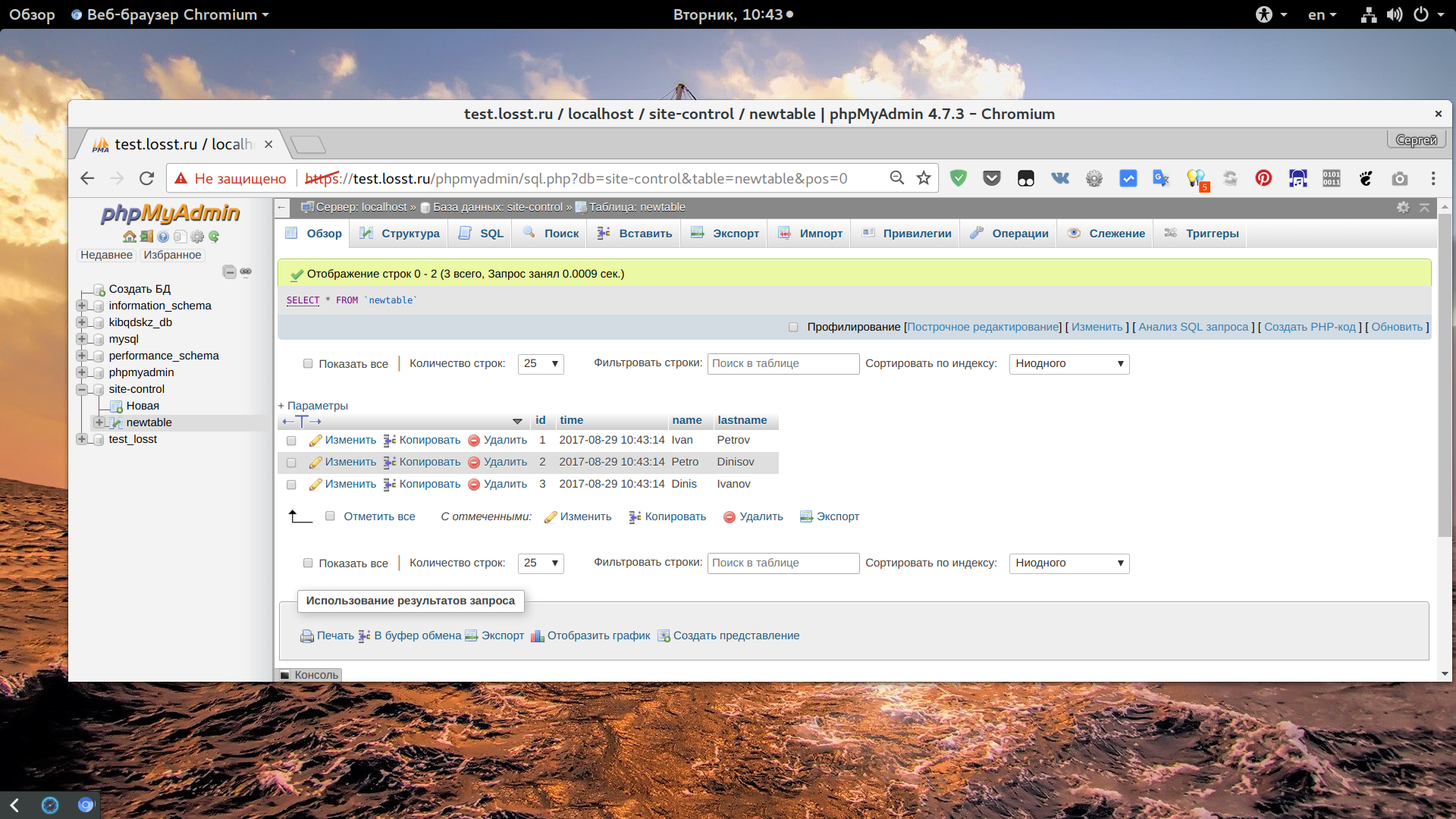This screenshot has width=1456, height=819.
Task: Sort by 'lastname' column header
Action: 742,420
